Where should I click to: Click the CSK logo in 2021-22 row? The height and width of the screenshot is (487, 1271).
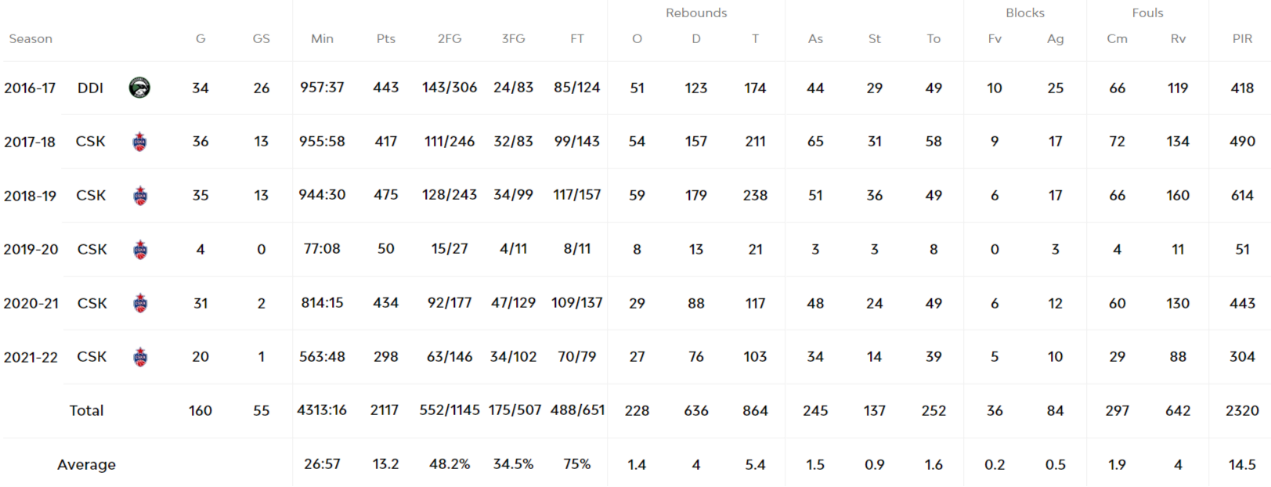(x=139, y=357)
